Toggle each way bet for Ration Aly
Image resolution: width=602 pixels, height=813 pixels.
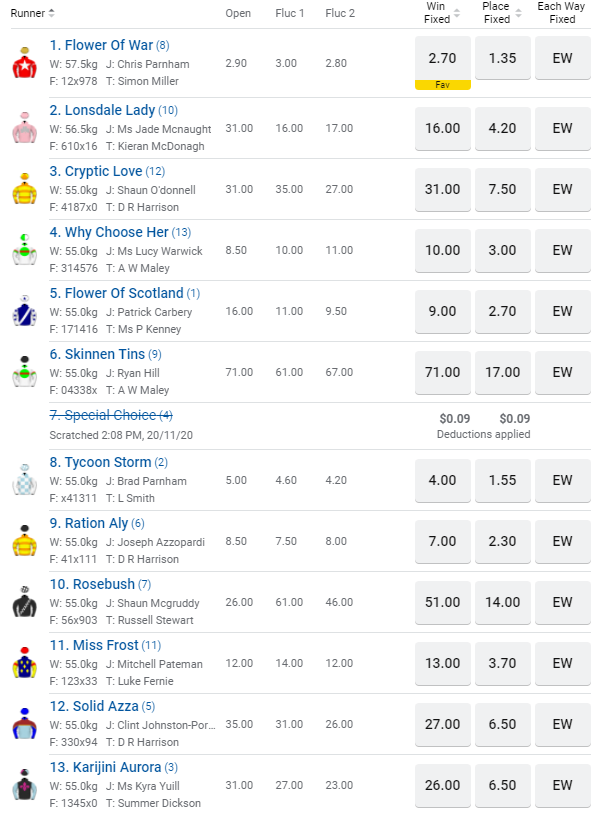coord(563,541)
